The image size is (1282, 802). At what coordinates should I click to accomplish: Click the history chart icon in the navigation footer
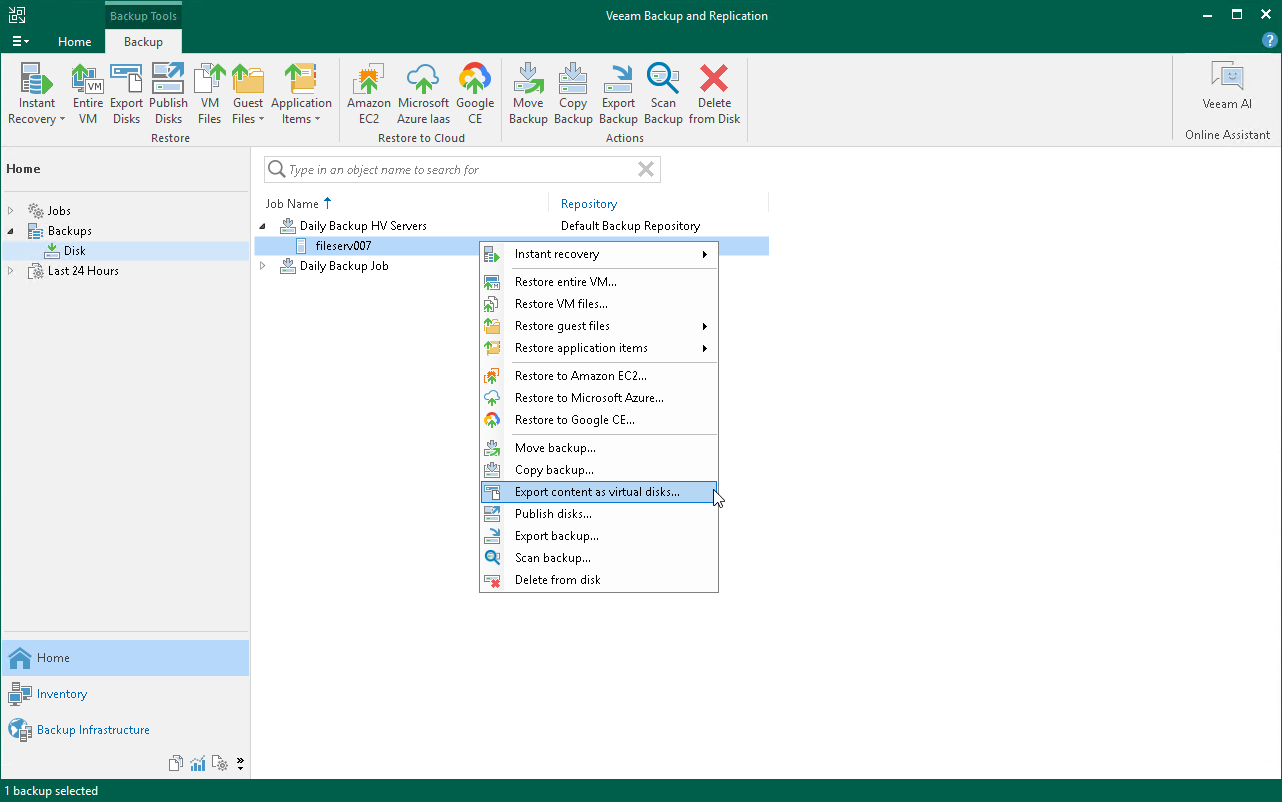pyautogui.click(x=198, y=764)
